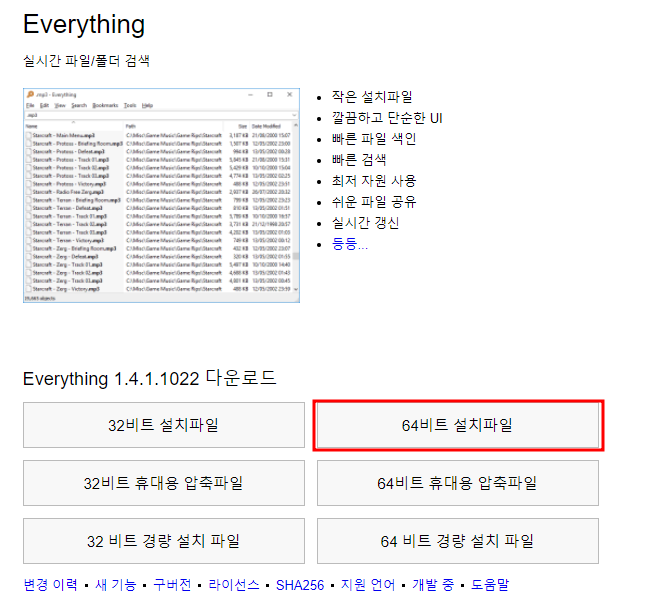
Task: Download 32비트 휴대용 압축파일
Action: (x=164, y=483)
